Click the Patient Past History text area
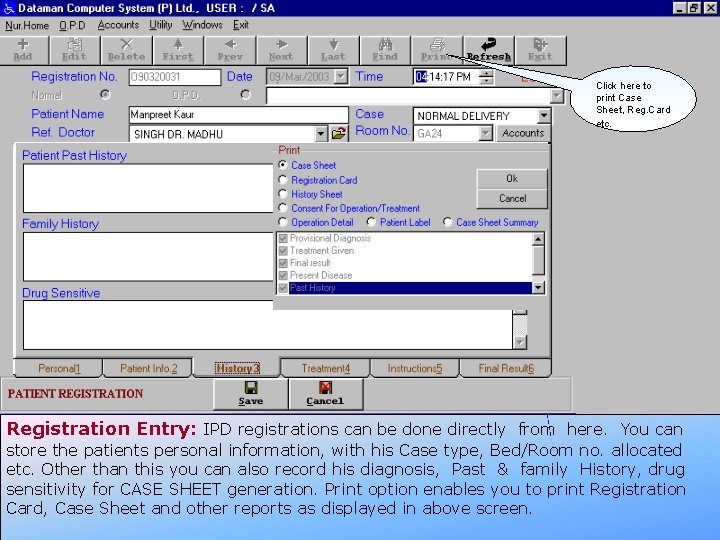The image size is (720, 540). (148, 188)
